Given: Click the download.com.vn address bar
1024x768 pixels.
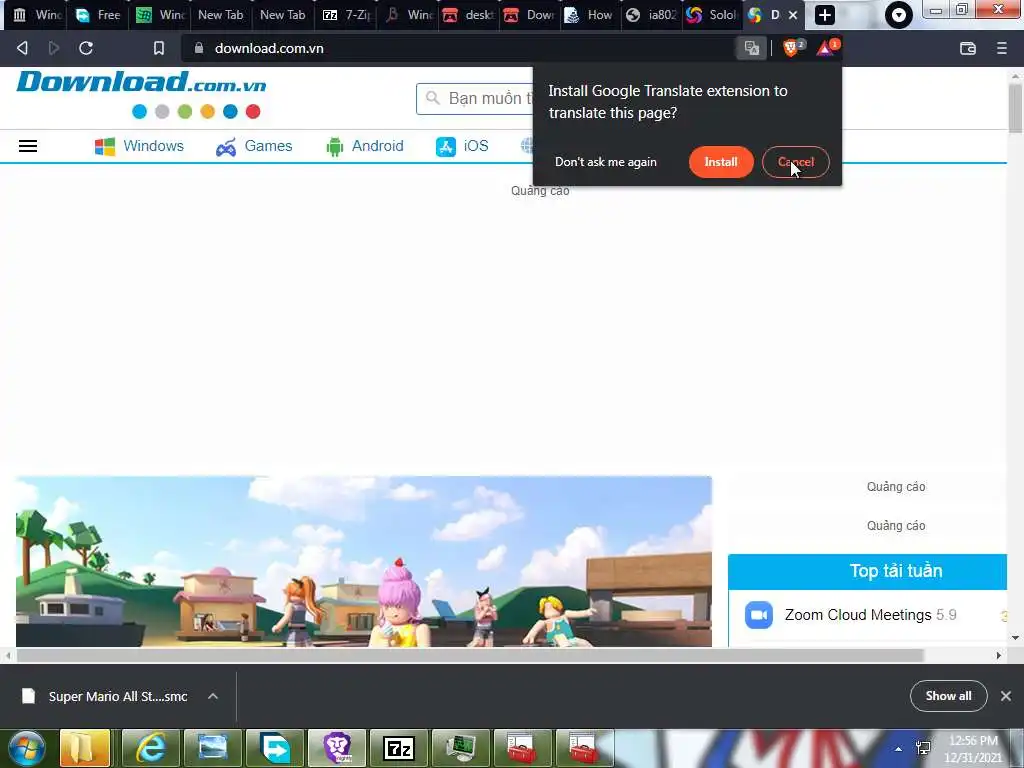Looking at the screenshot, I should click(x=457, y=48).
